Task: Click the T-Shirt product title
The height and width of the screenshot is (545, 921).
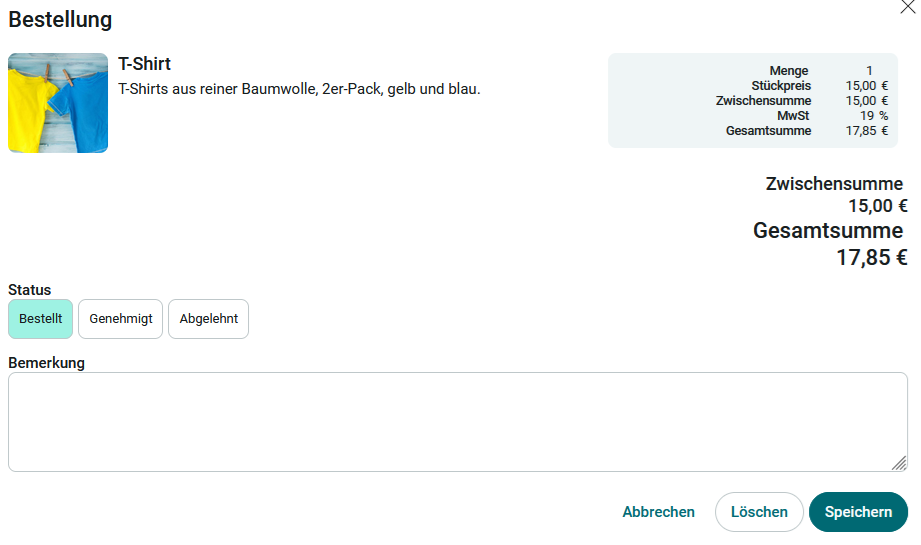Action: tap(144, 63)
